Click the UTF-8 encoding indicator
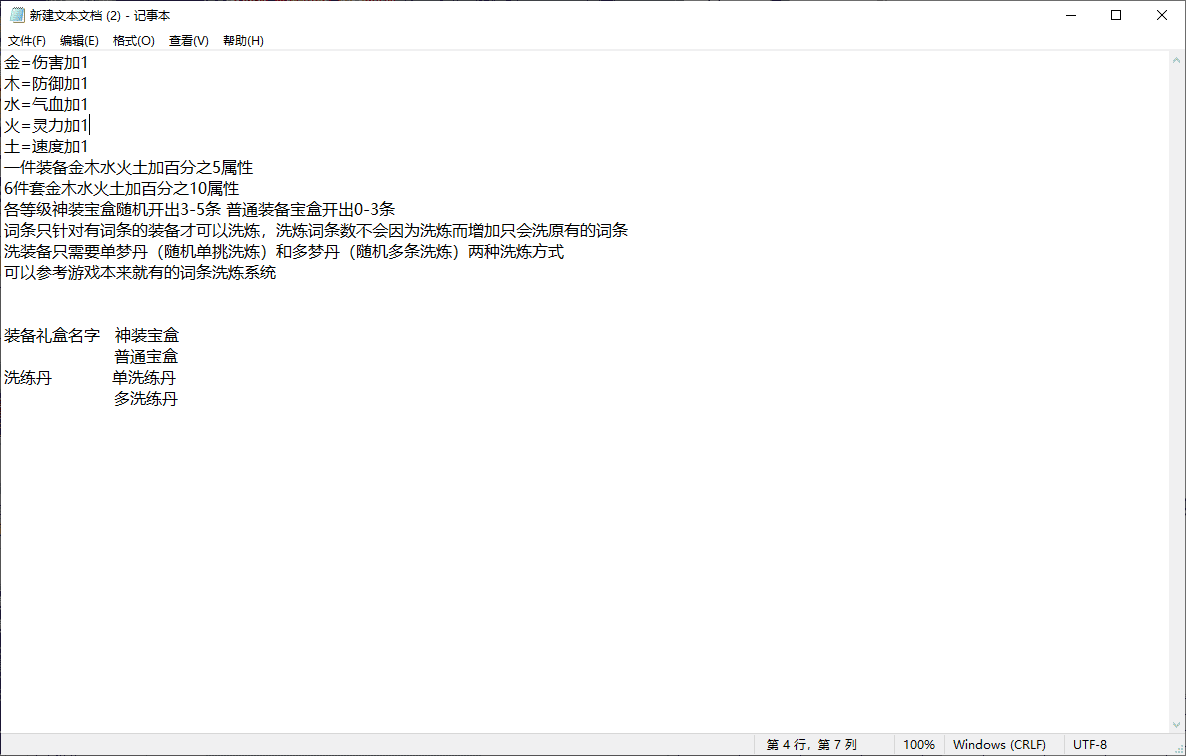Image resolution: width=1186 pixels, height=756 pixels. coord(1090,745)
